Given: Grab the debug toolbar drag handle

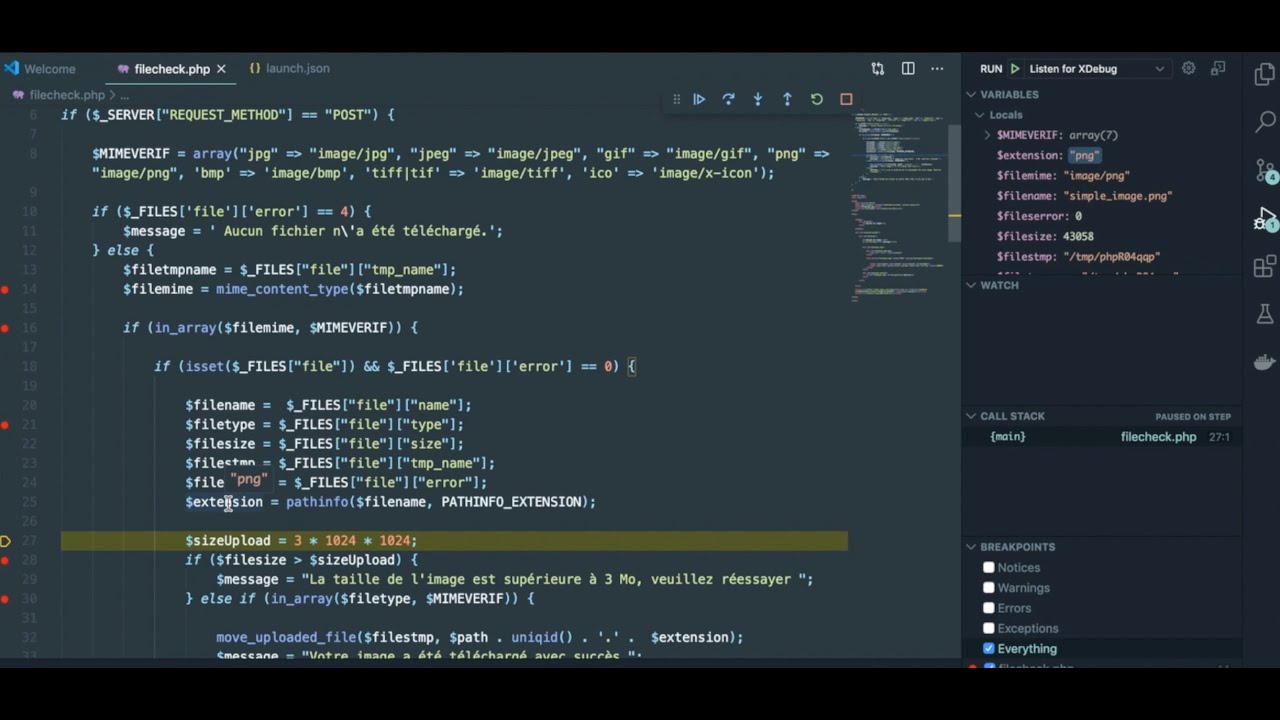Looking at the screenshot, I should click(676, 99).
